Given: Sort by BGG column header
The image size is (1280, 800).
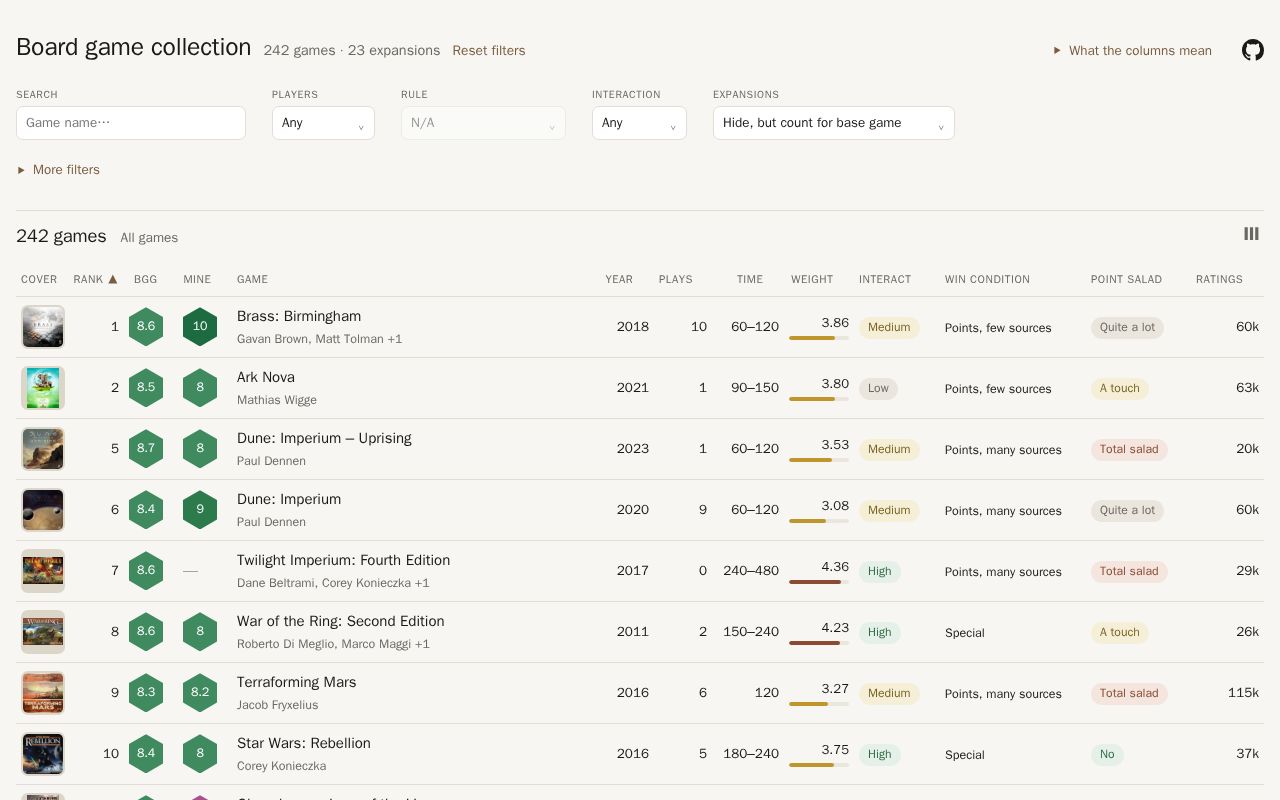Looking at the screenshot, I should [x=146, y=279].
